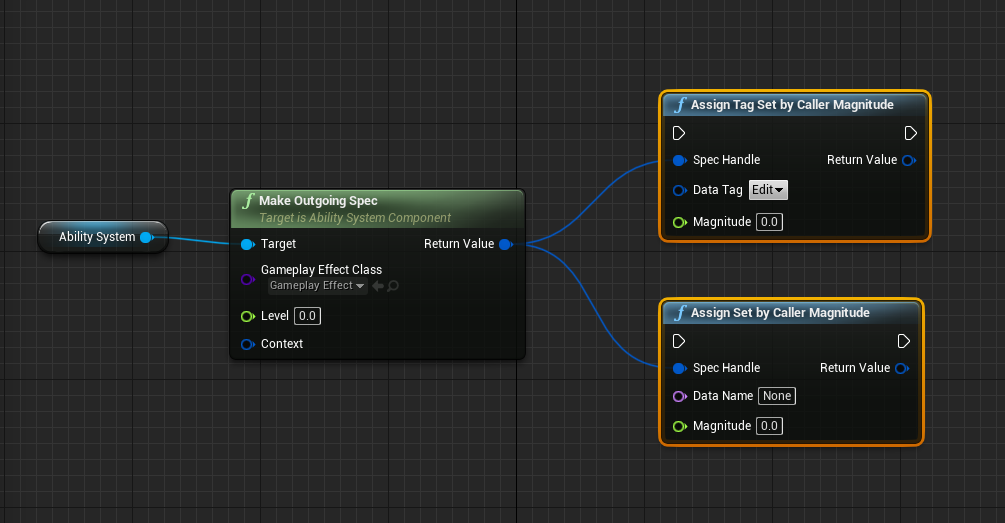Image resolution: width=1005 pixels, height=523 pixels.
Task: Click the Data Name input pin
Action: [679, 397]
